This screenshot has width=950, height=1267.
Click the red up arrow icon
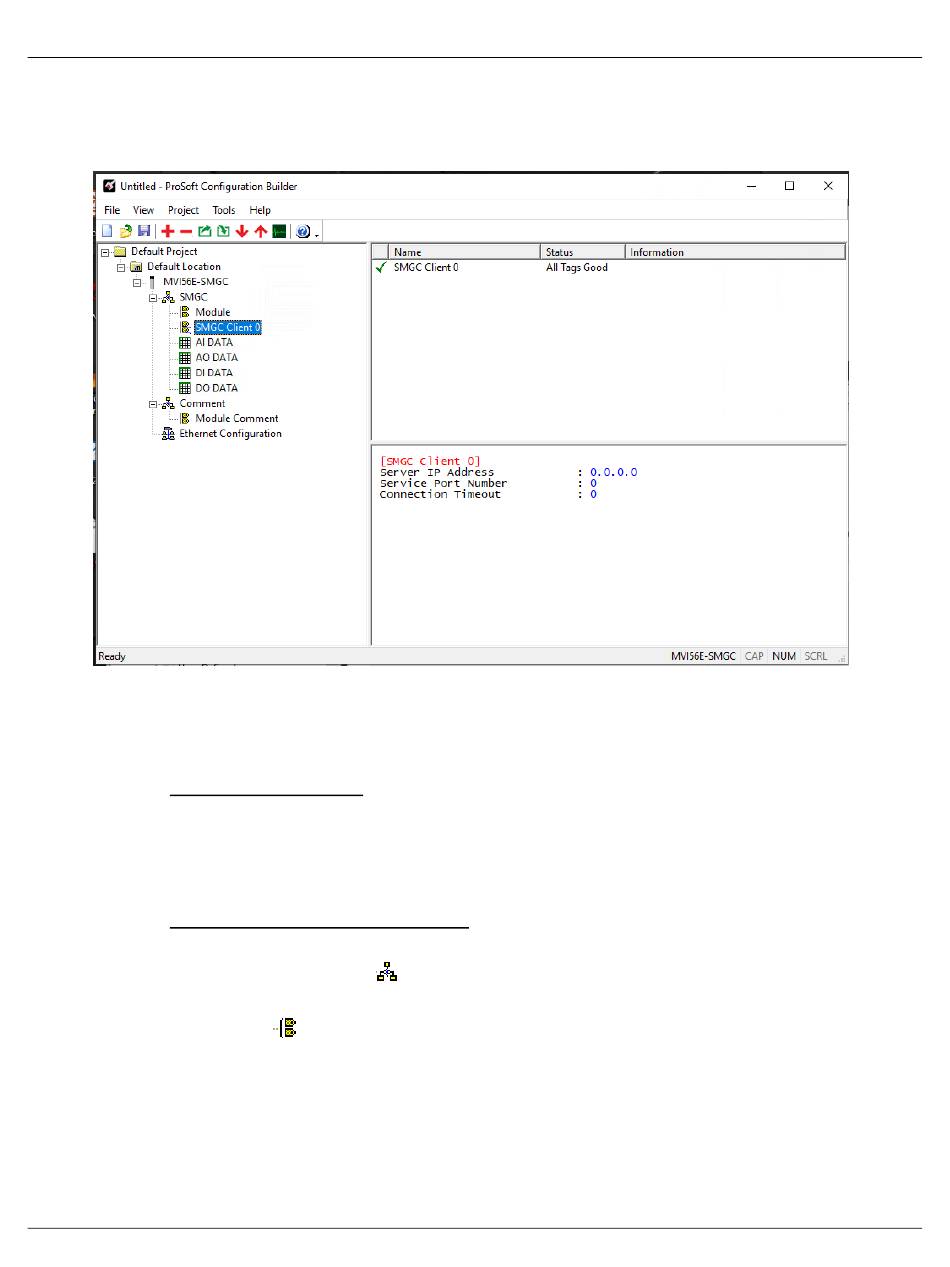coord(260,232)
